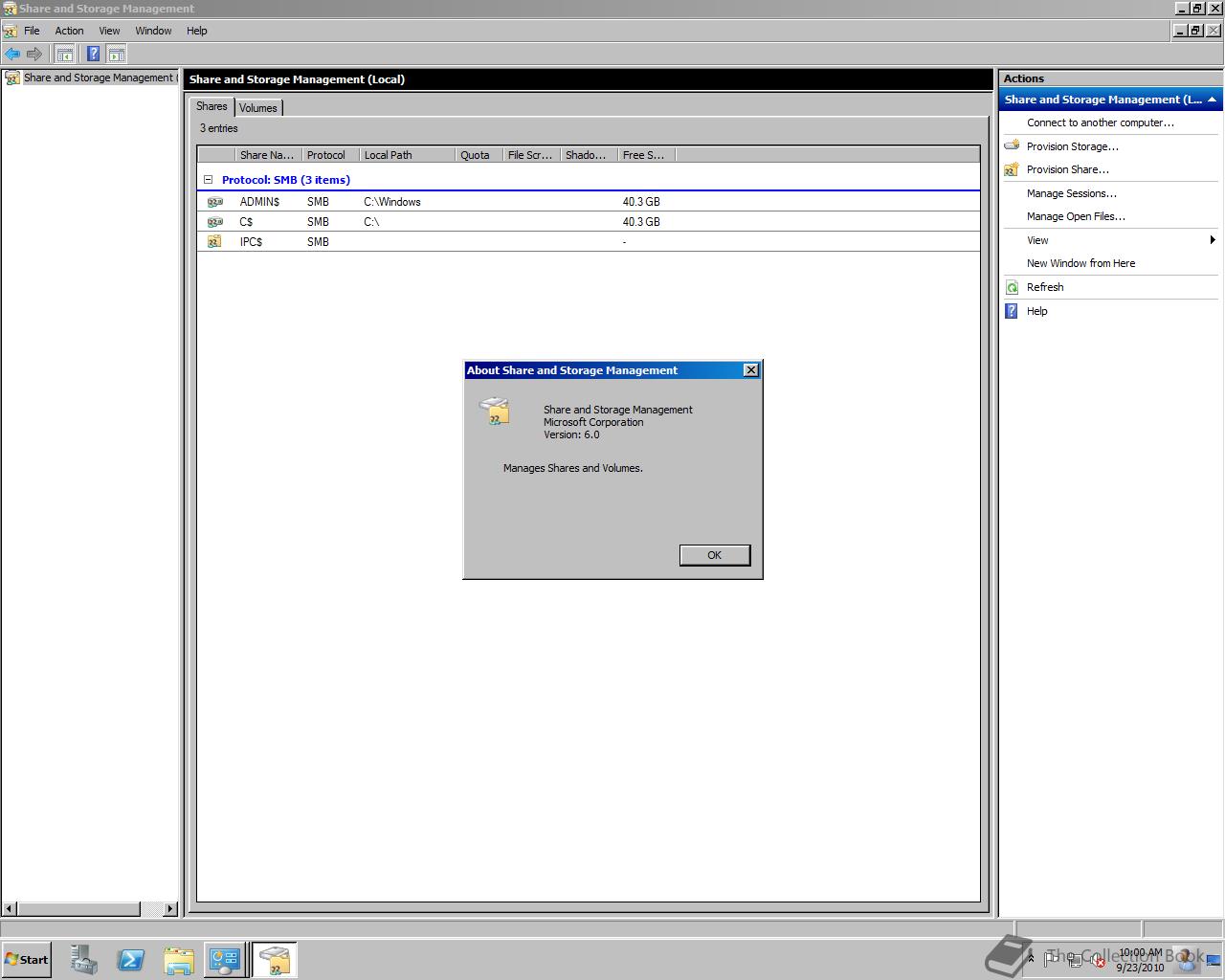Click the Shadow Copies column header

click(590, 155)
